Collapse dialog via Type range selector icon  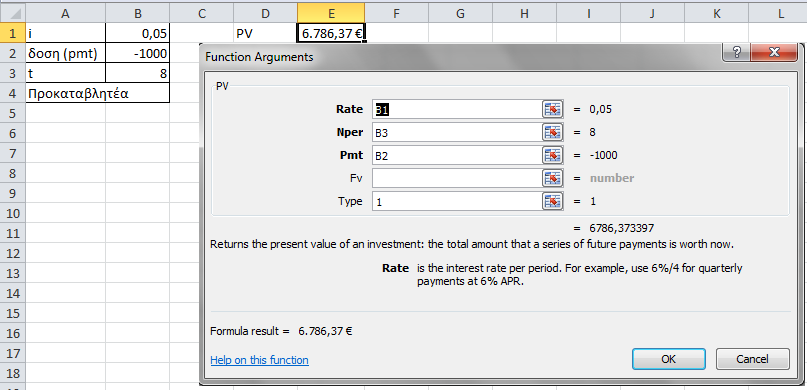tap(553, 201)
